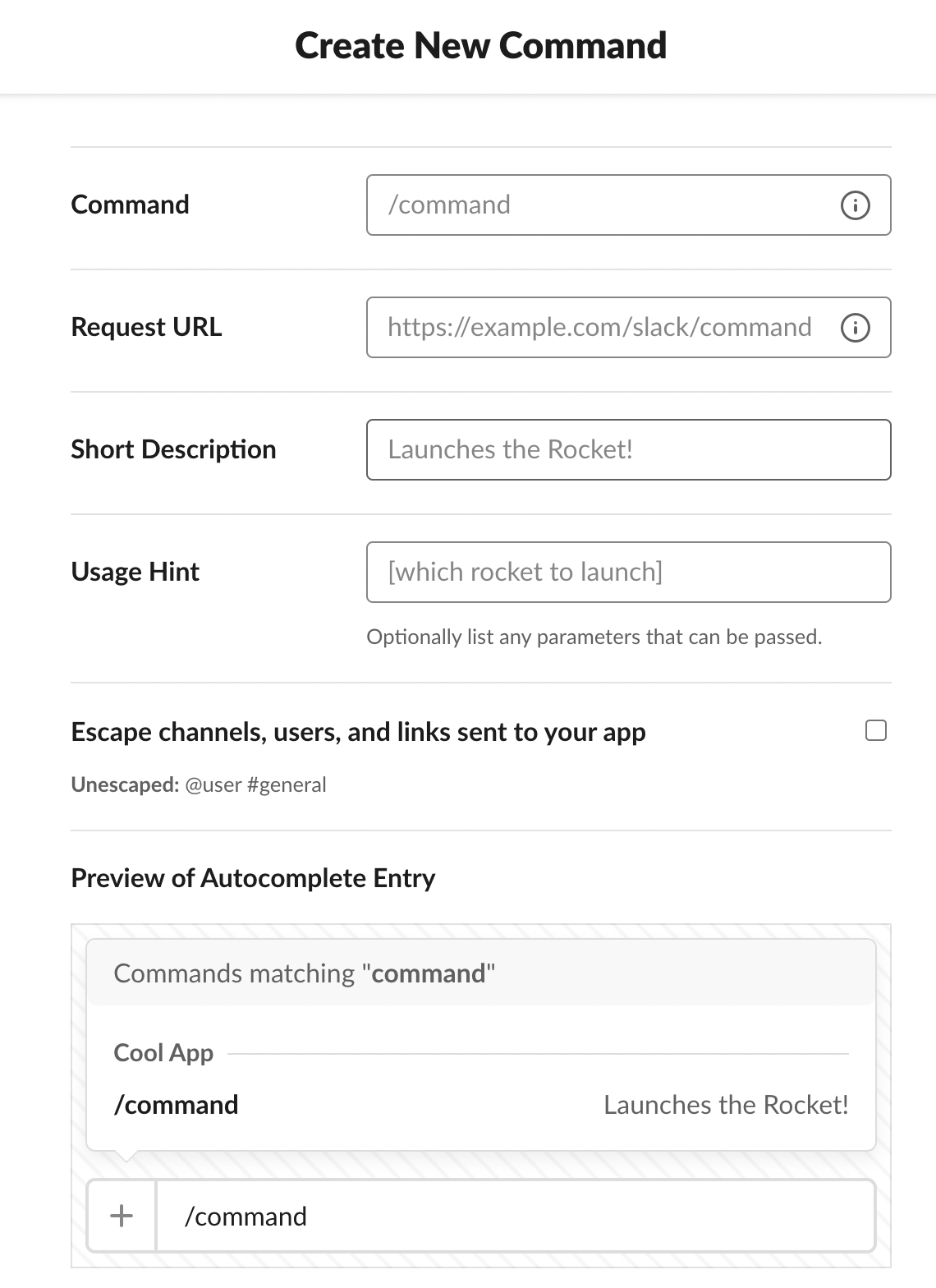This screenshot has width=936, height=1288.
Task: Click the info icon beside the Command field
Action: [x=855, y=205]
